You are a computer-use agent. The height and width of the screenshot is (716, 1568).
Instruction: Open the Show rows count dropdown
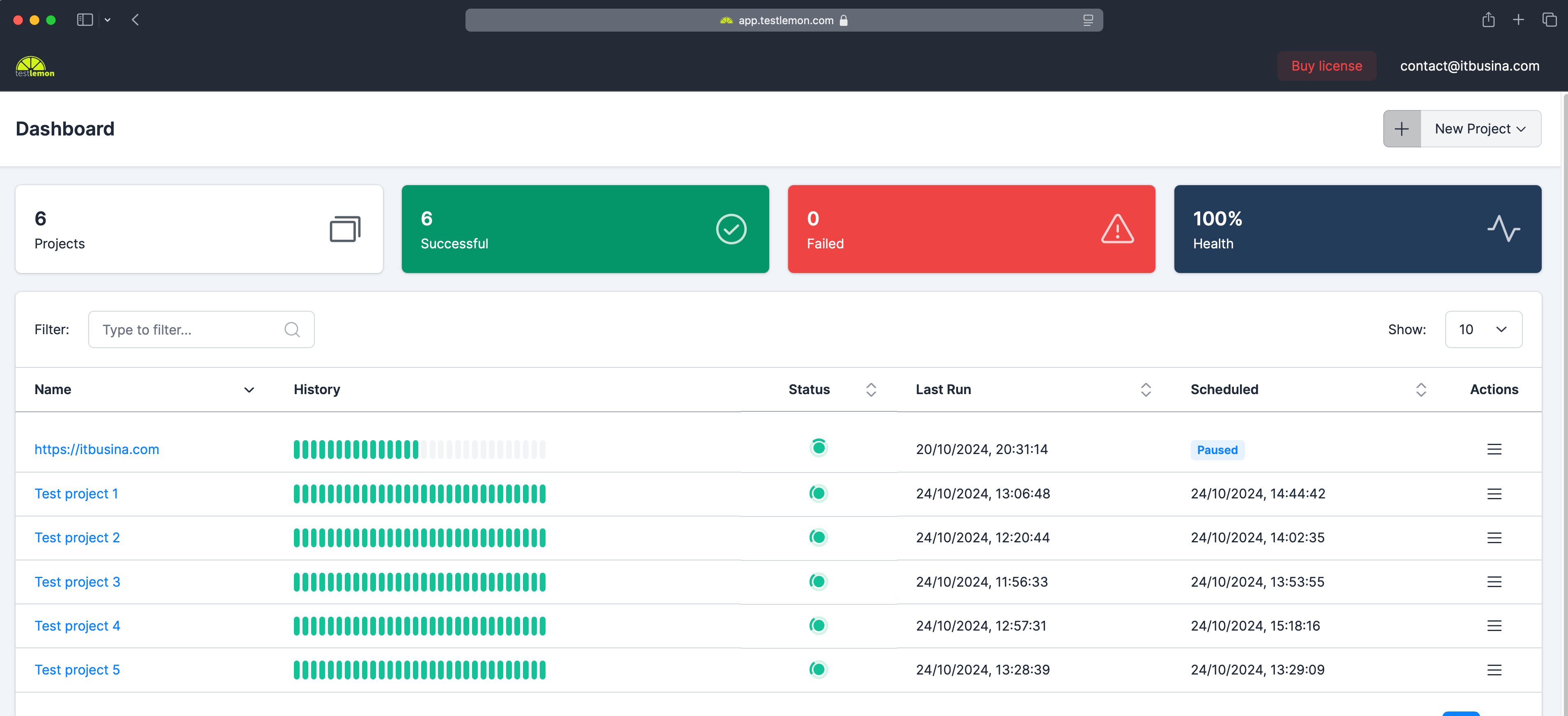[1483, 329]
